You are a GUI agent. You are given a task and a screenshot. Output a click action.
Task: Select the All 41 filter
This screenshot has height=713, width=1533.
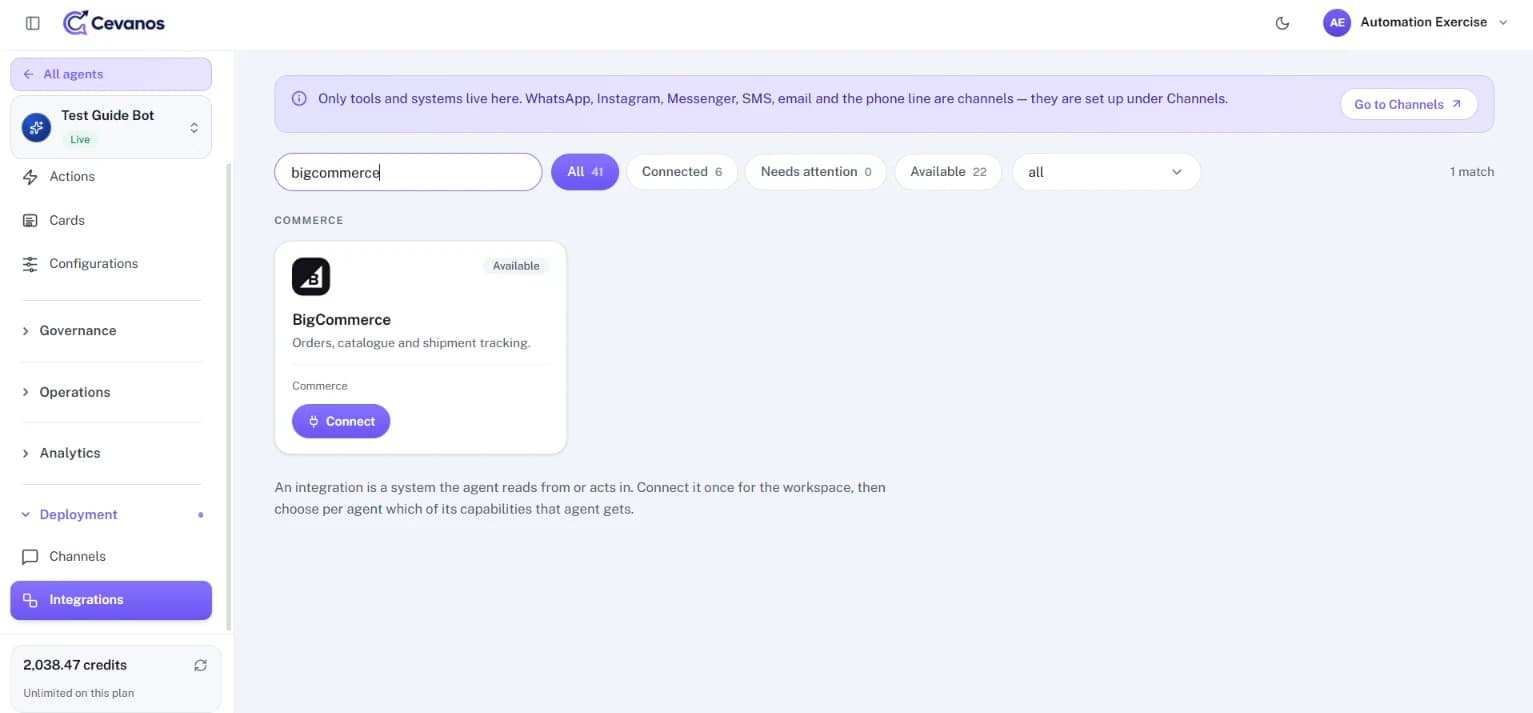(x=585, y=172)
